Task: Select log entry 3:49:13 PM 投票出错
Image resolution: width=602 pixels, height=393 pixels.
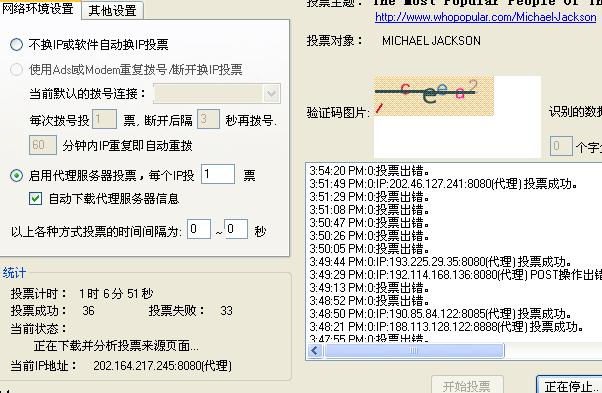Action: 369,288
